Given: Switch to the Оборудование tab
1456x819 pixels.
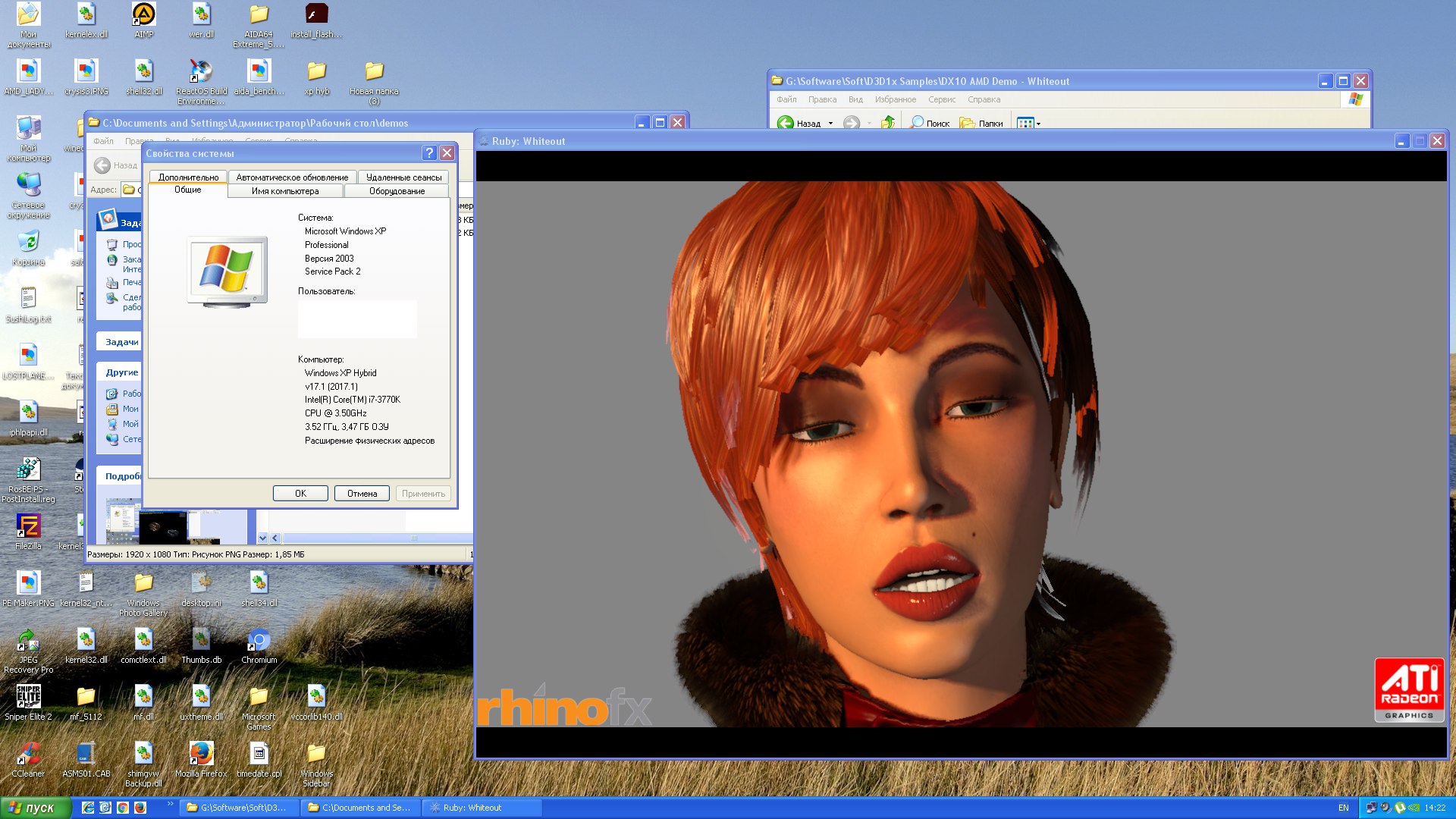Looking at the screenshot, I should (x=397, y=191).
